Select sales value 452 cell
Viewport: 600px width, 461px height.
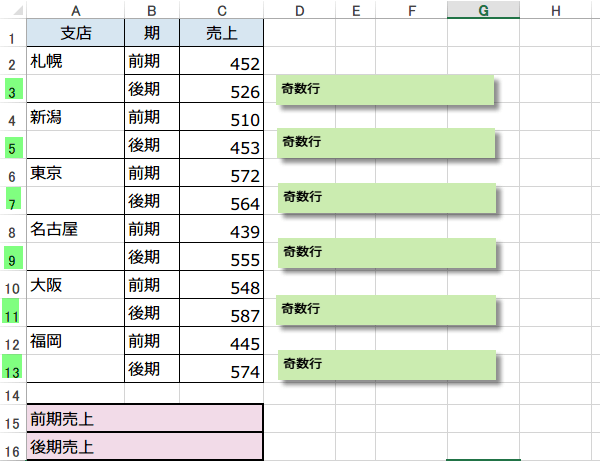[221, 63]
